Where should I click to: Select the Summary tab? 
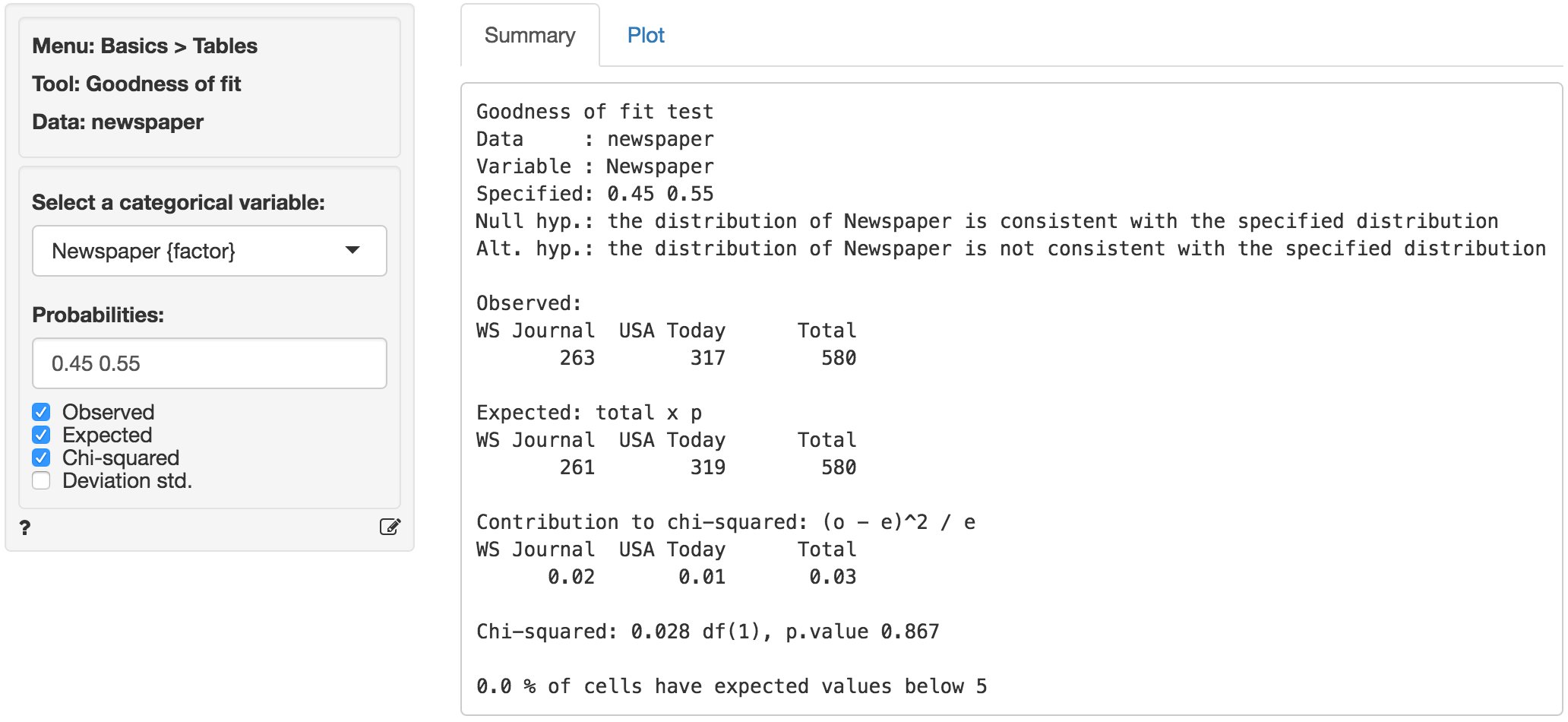[530, 35]
